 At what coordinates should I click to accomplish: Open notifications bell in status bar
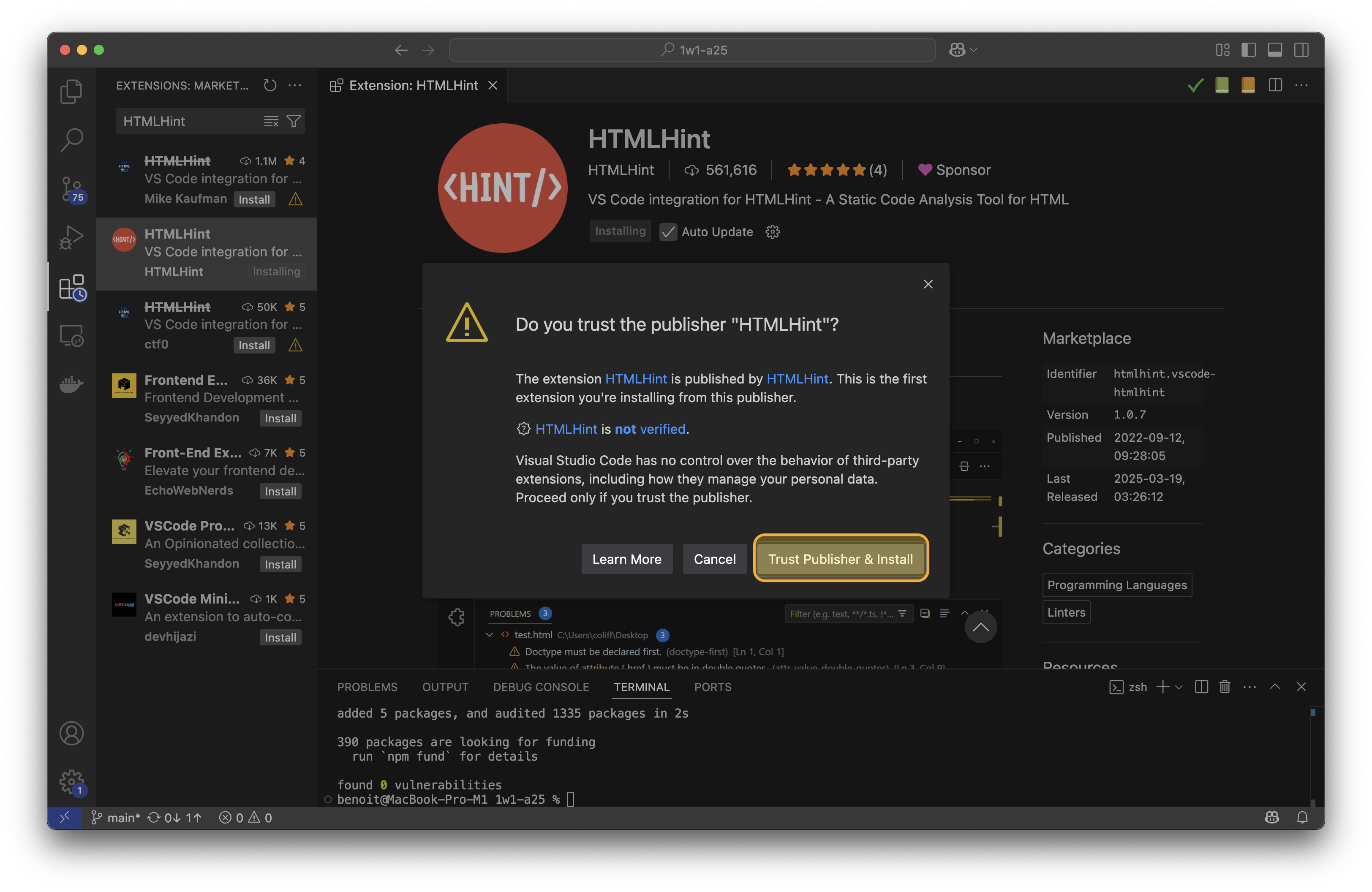click(1302, 818)
